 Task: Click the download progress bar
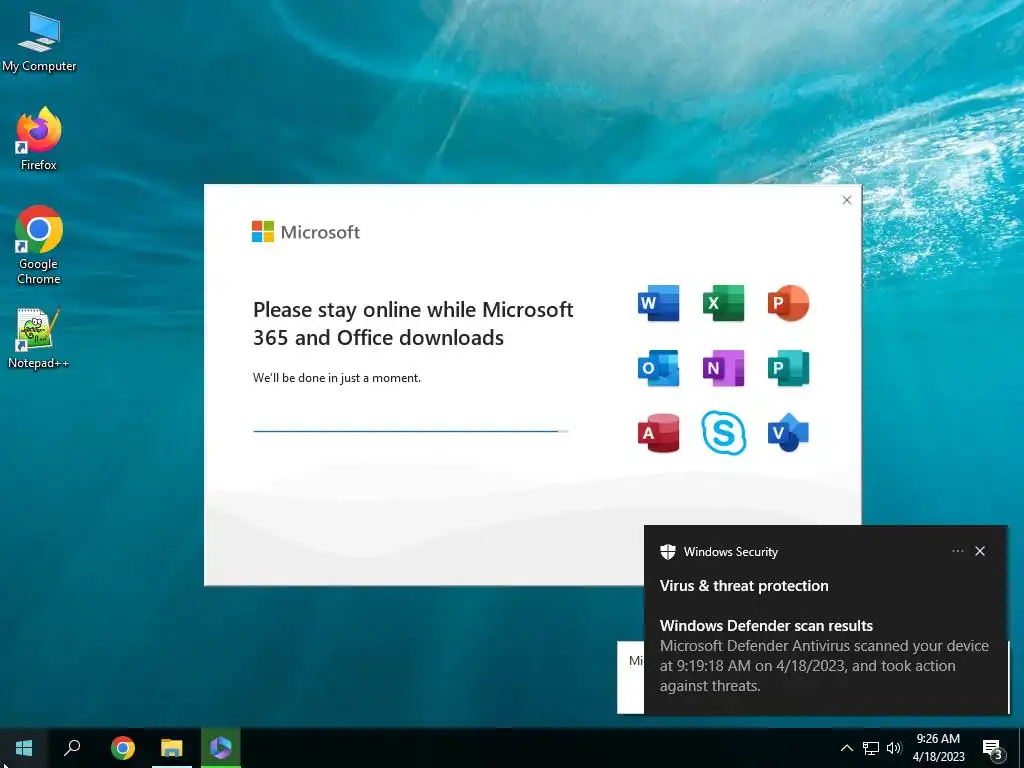[411, 431]
